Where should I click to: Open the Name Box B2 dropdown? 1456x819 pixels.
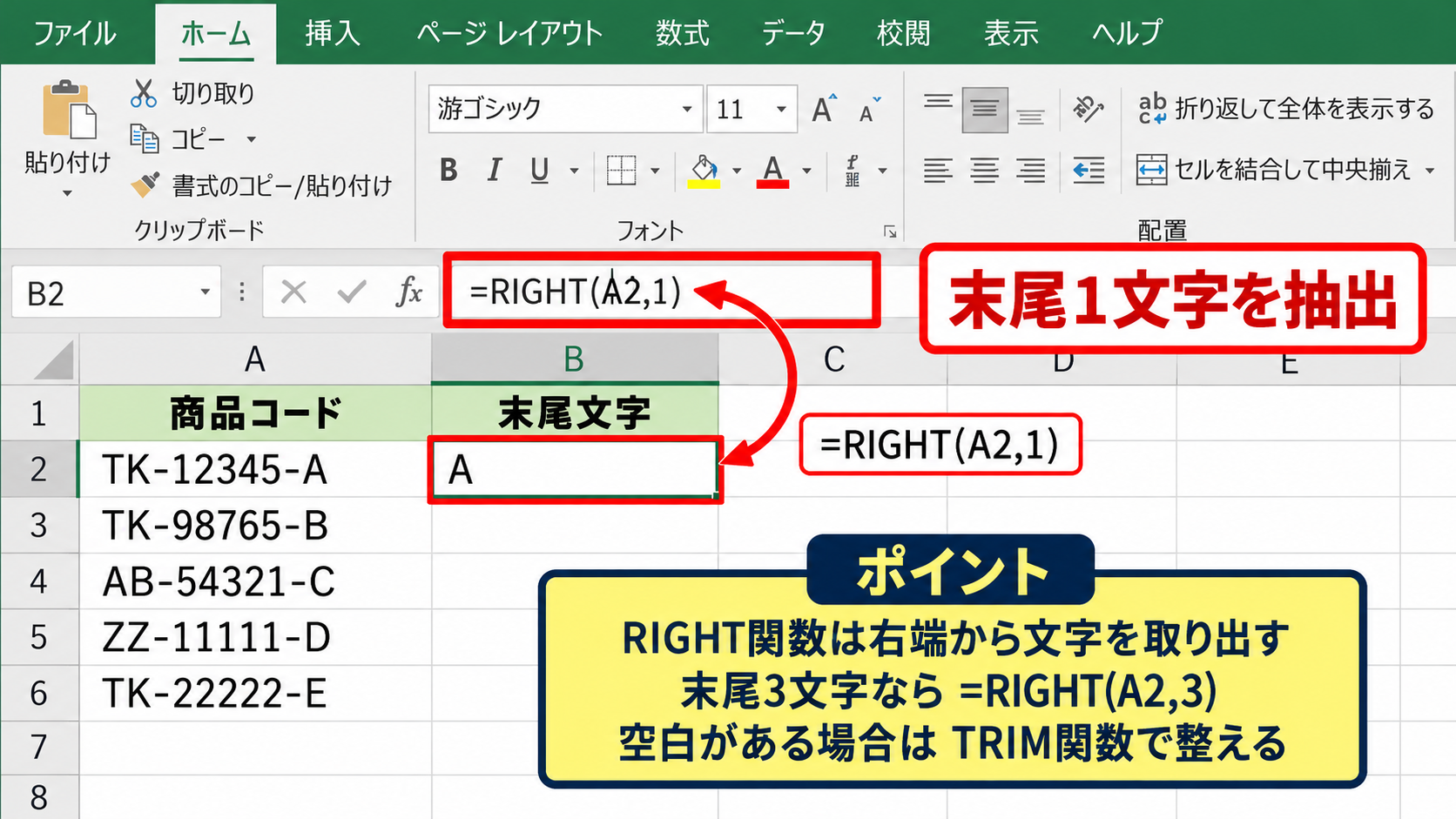(x=205, y=292)
